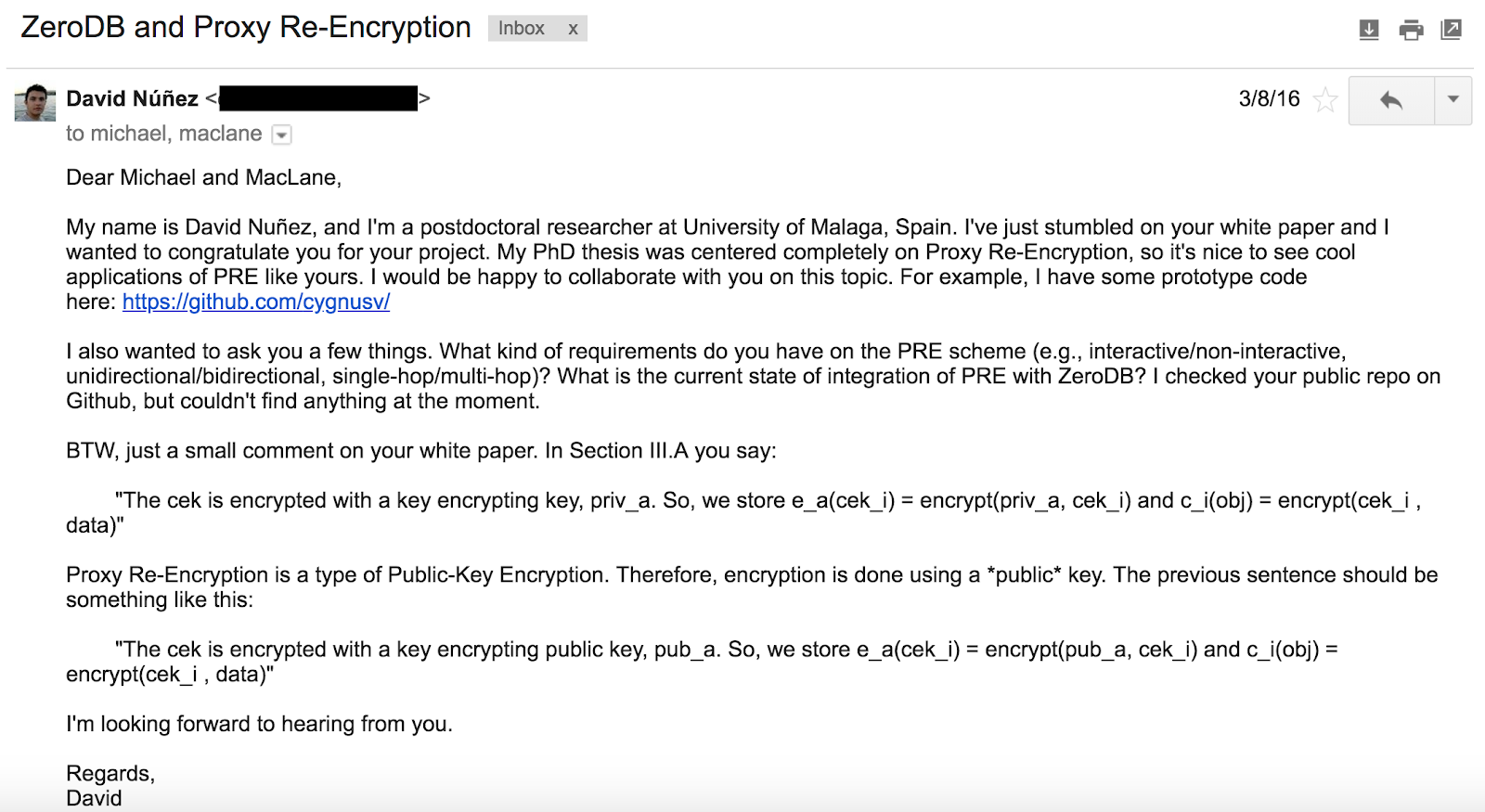Image resolution: width=1485 pixels, height=812 pixels.
Task: Click the greeting Dear Michael and MacLane
Action: tap(204, 177)
